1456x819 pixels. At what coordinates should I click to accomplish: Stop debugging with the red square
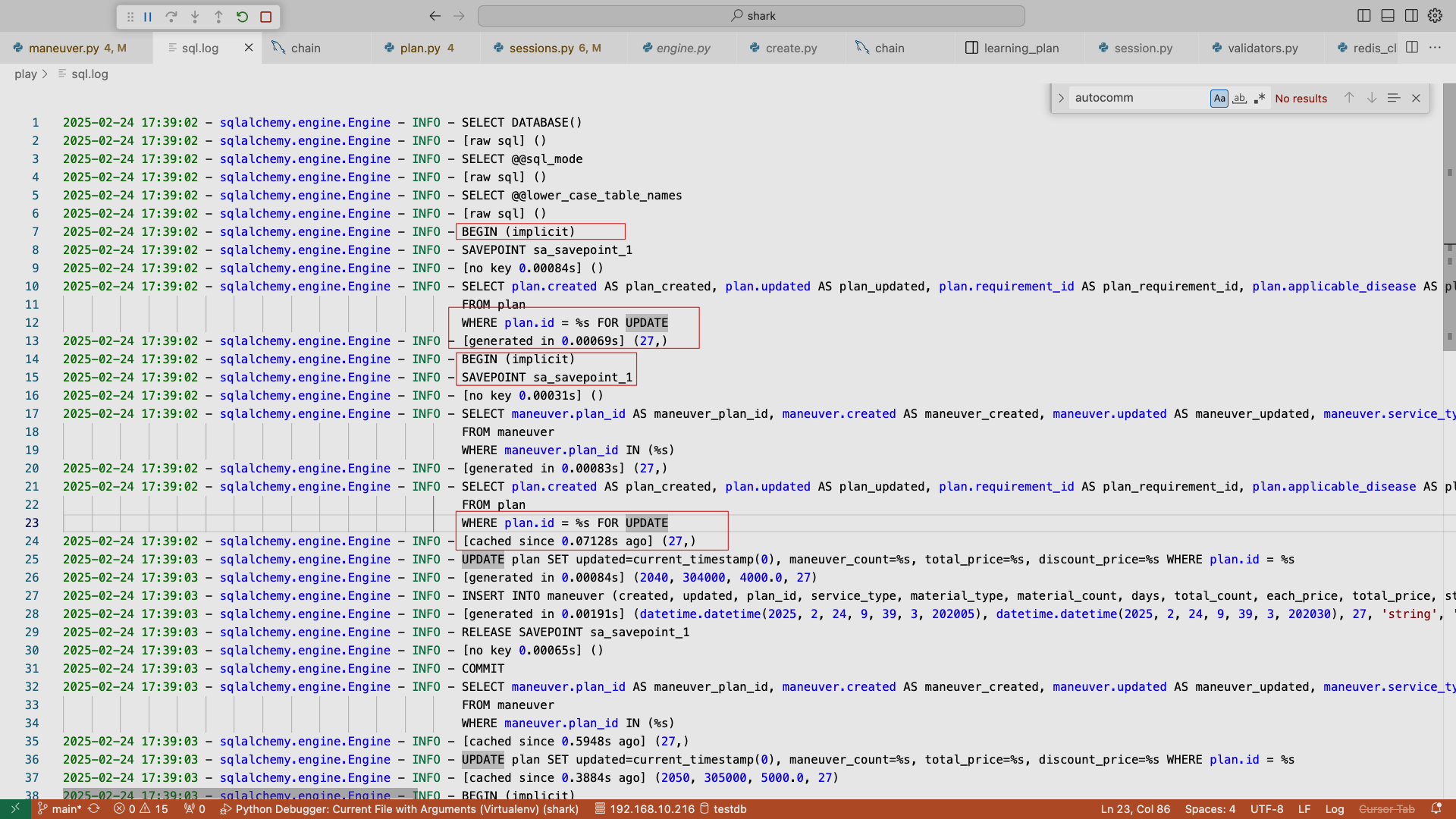click(265, 16)
